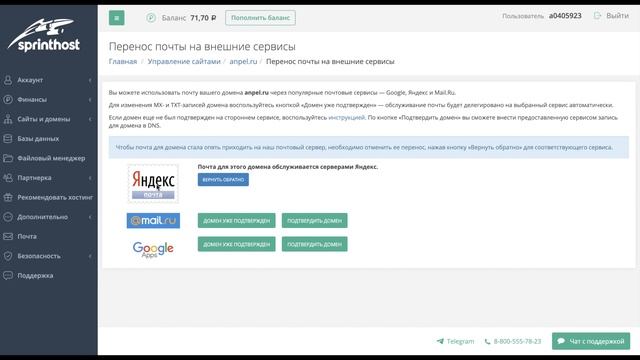
Task: Open the anpel.ru breadcrumb link
Action: pyautogui.click(x=243, y=62)
